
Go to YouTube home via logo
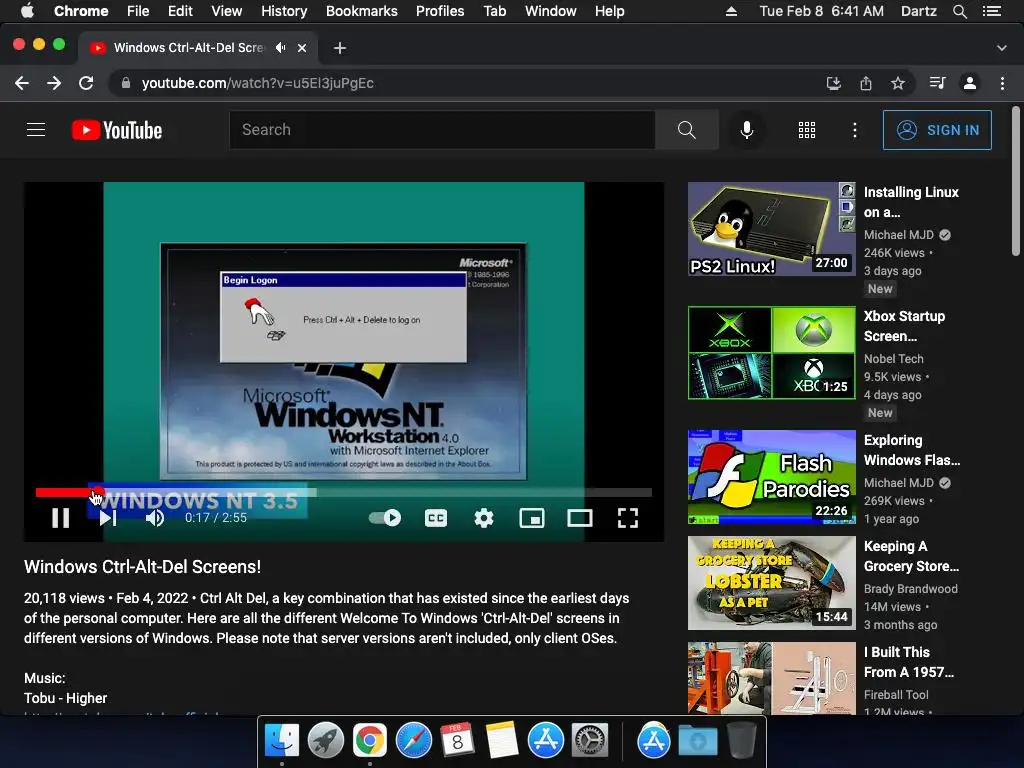(117, 130)
